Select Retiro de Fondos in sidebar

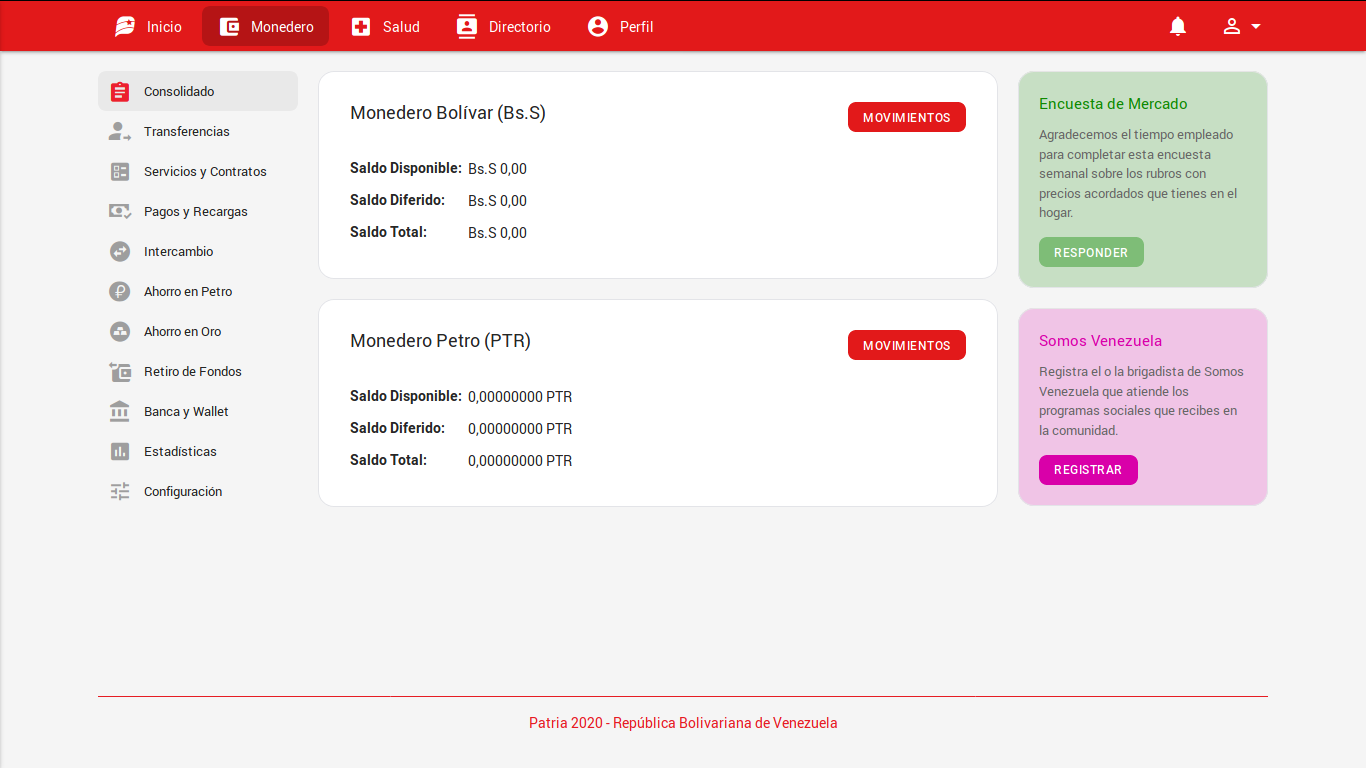[192, 372]
